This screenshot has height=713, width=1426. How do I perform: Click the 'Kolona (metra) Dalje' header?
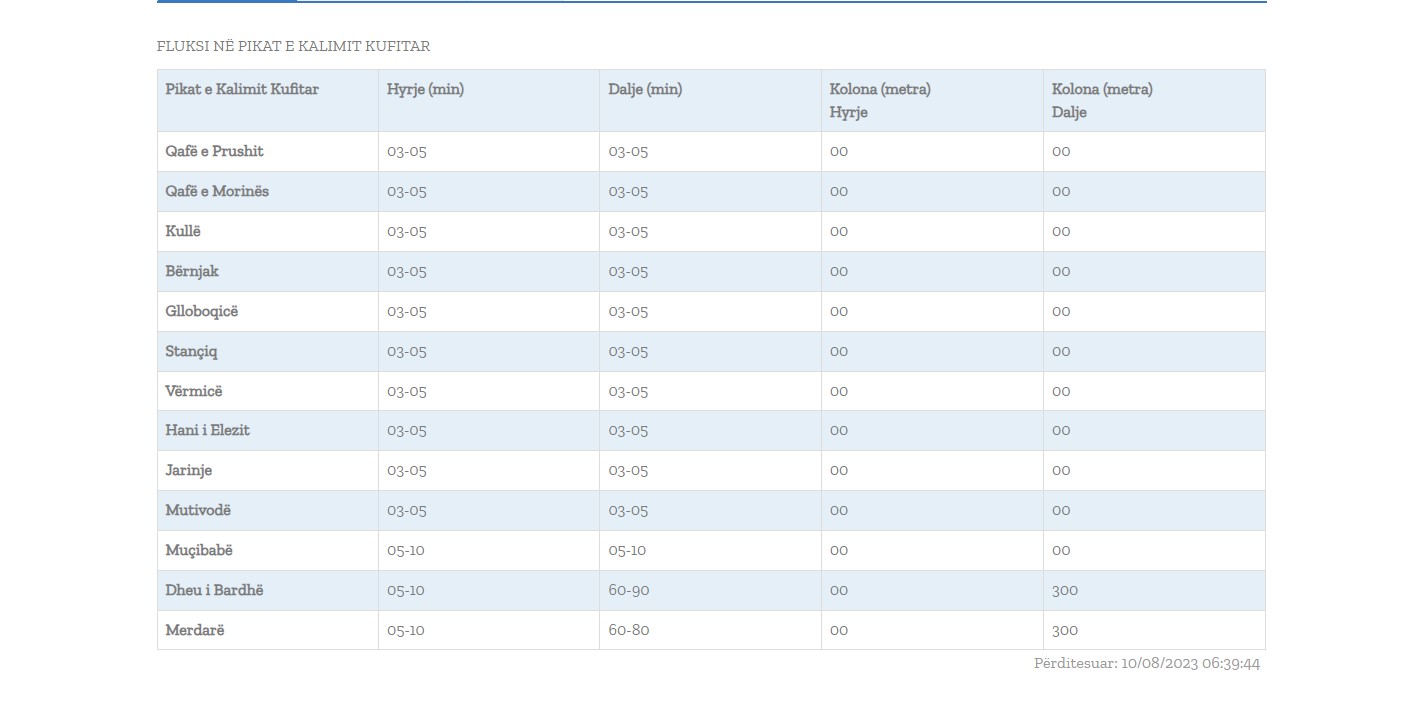pyautogui.click(x=1102, y=101)
